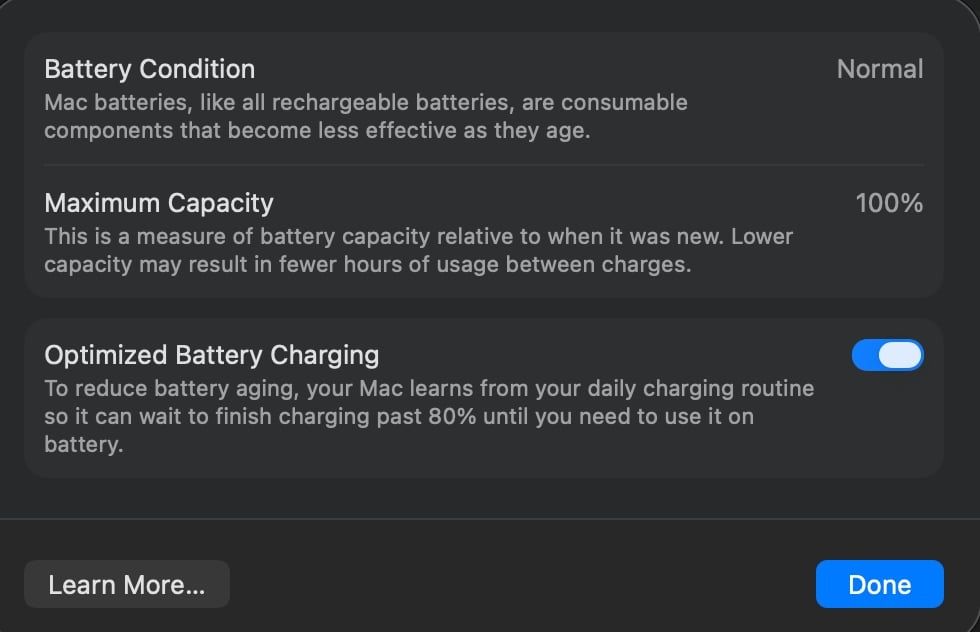This screenshot has height=632, width=980.
Task: Click the Optimized Battery Charging heading
Action: coord(212,355)
